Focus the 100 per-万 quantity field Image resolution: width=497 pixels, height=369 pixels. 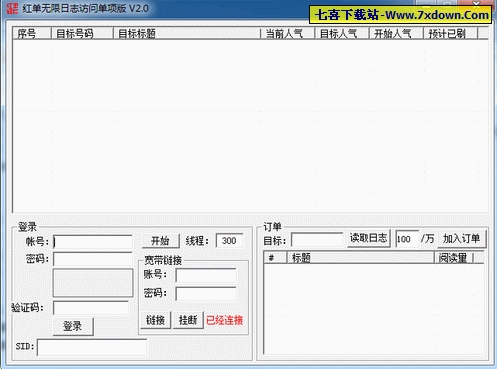[407, 239]
